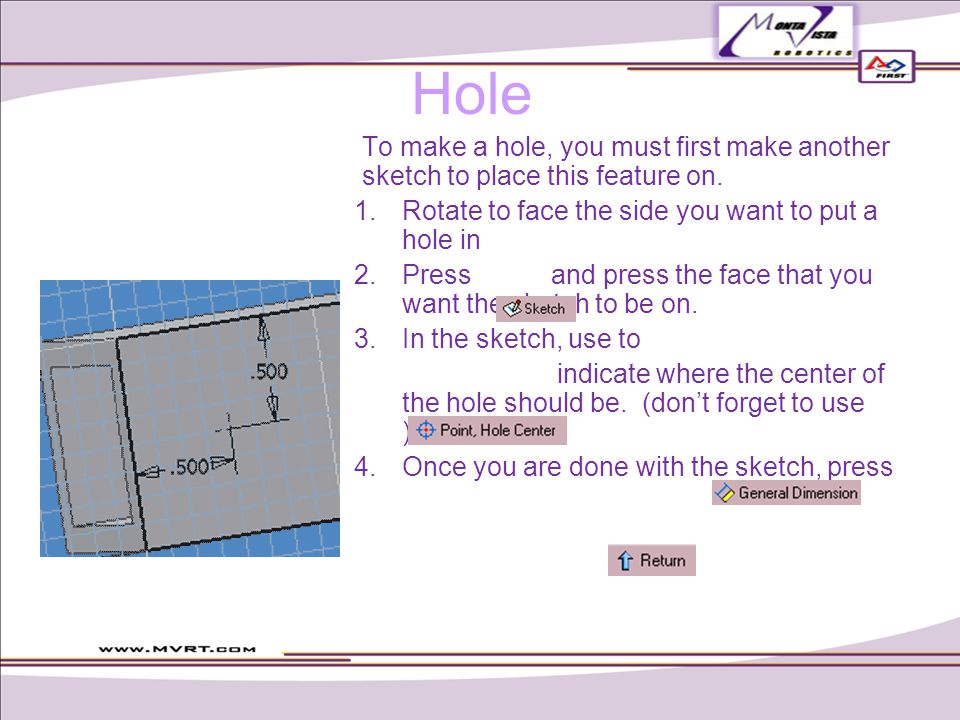This screenshot has height=720, width=960.
Task: Click the vertical .500 dimension in the sketch
Action: pos(269,371)
